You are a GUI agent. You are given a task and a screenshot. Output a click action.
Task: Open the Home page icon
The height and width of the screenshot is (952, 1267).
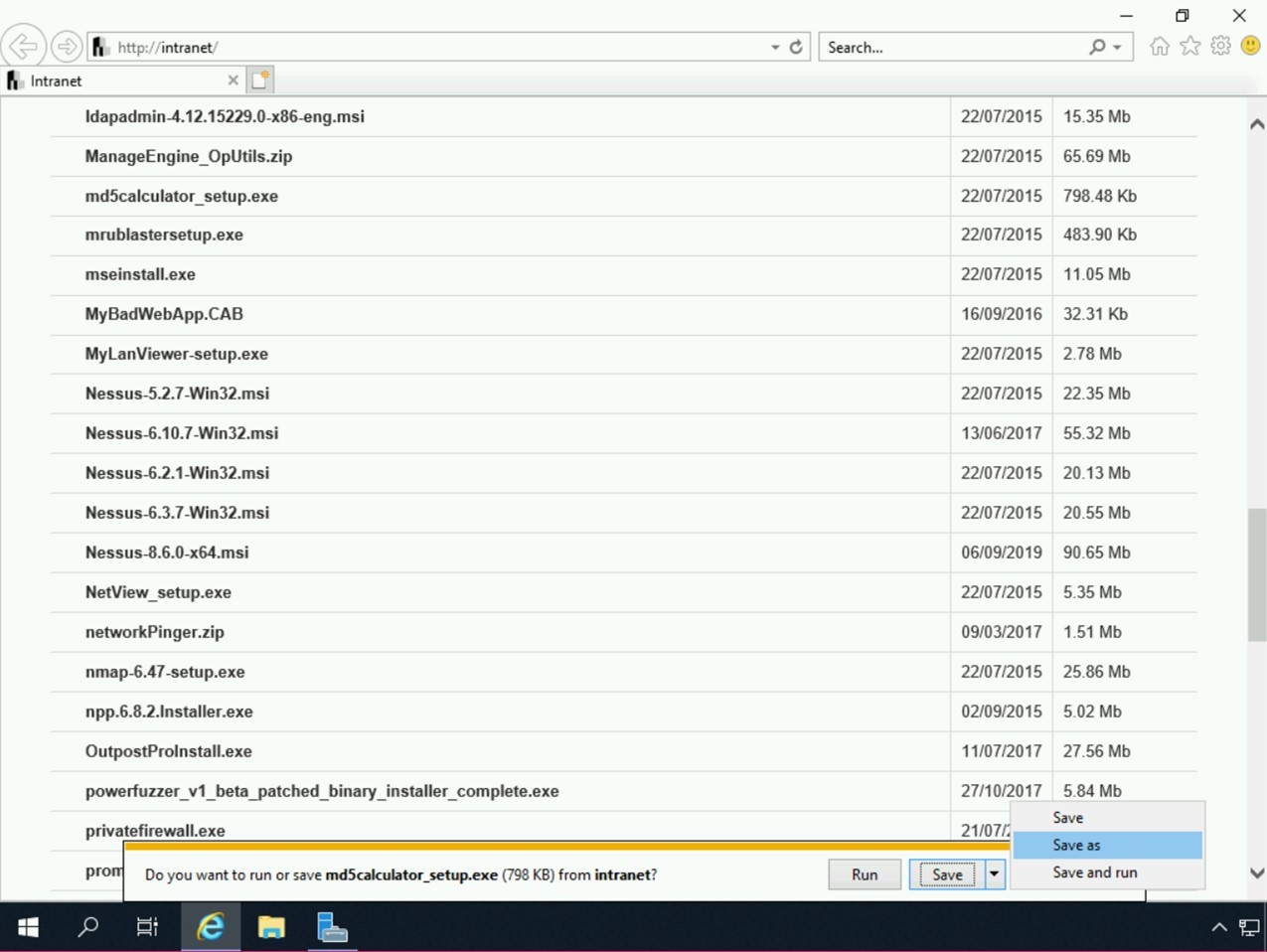(x=1159, y=47)
